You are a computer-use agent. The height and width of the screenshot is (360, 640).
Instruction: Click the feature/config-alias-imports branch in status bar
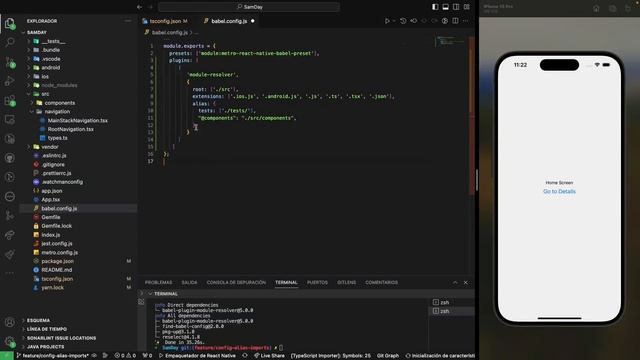52,356
